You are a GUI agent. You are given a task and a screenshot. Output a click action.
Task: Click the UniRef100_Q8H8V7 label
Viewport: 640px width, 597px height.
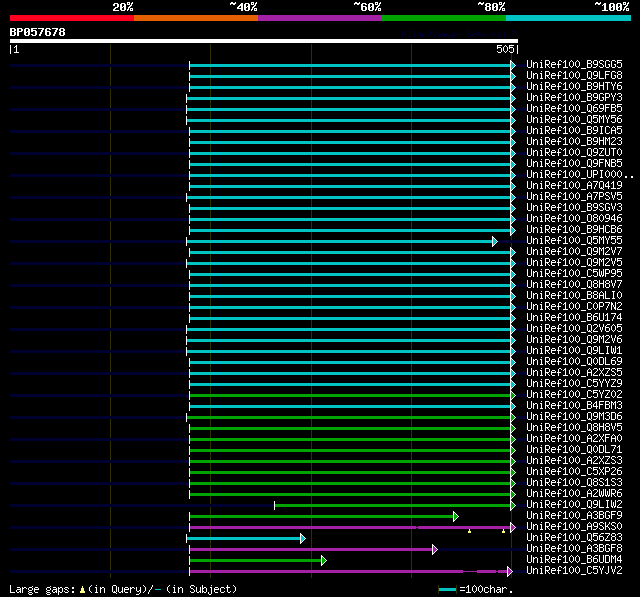(574, 285)
